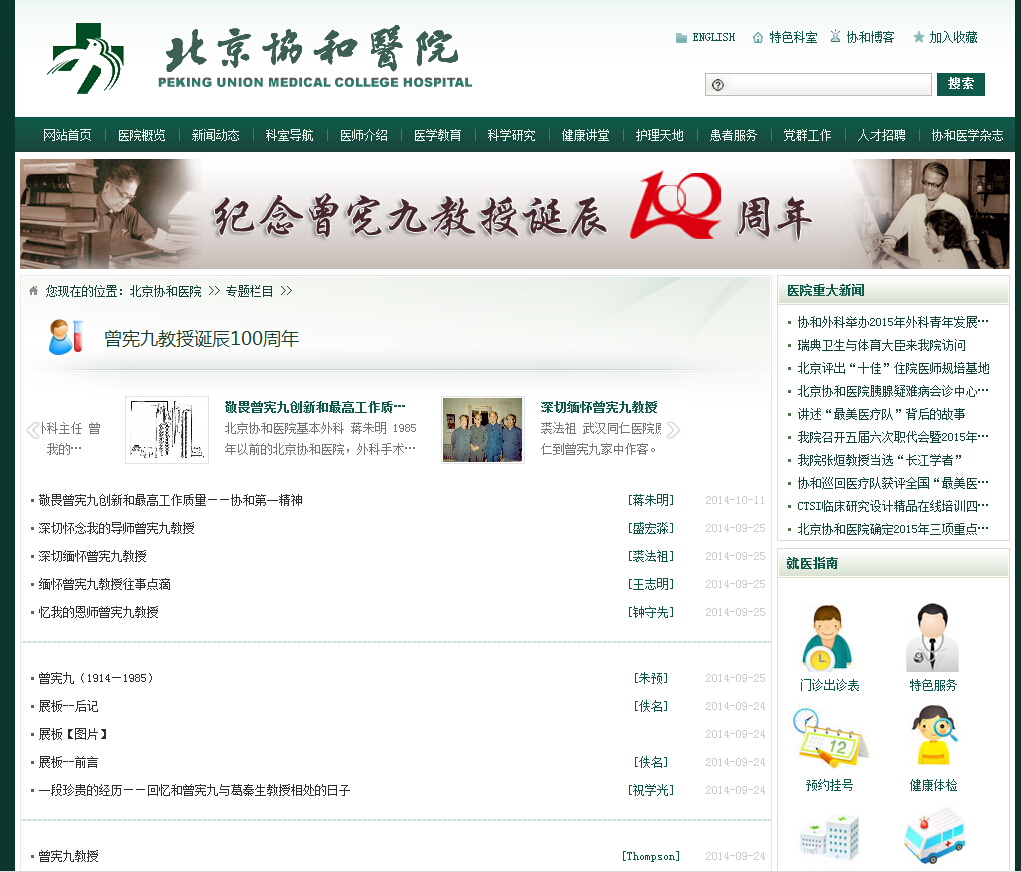Open the 党群工作 menu item
Viewport: 1021px width, 872px height.
[807, 135]
